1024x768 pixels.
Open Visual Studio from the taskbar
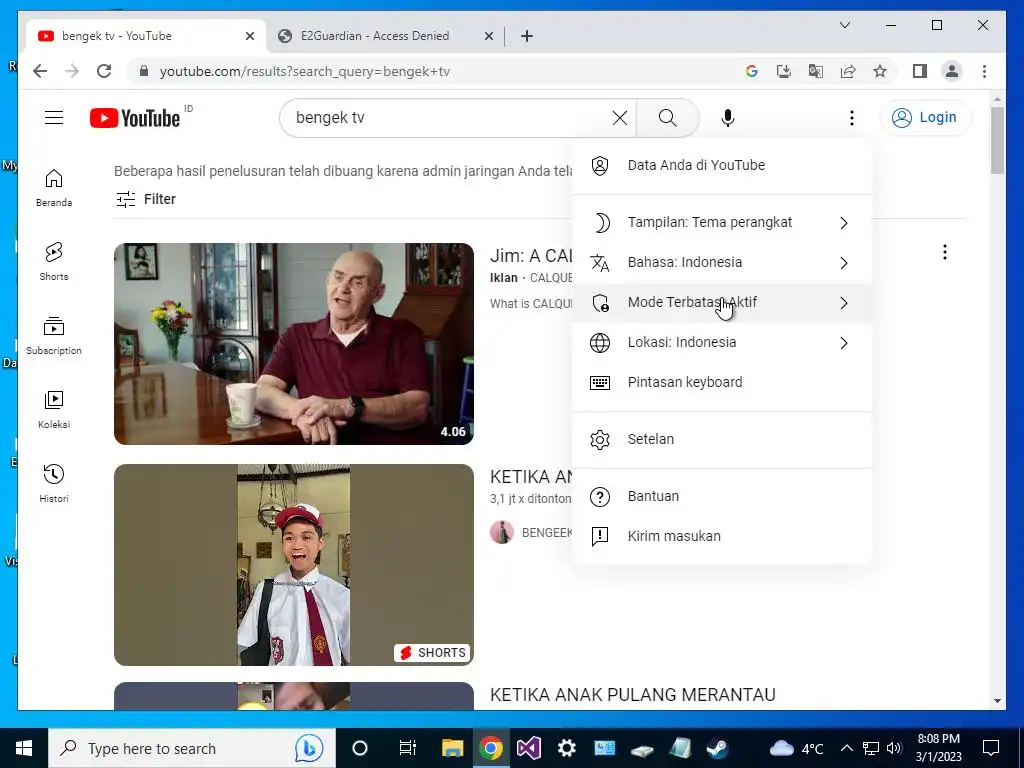(x=528, y=748)
